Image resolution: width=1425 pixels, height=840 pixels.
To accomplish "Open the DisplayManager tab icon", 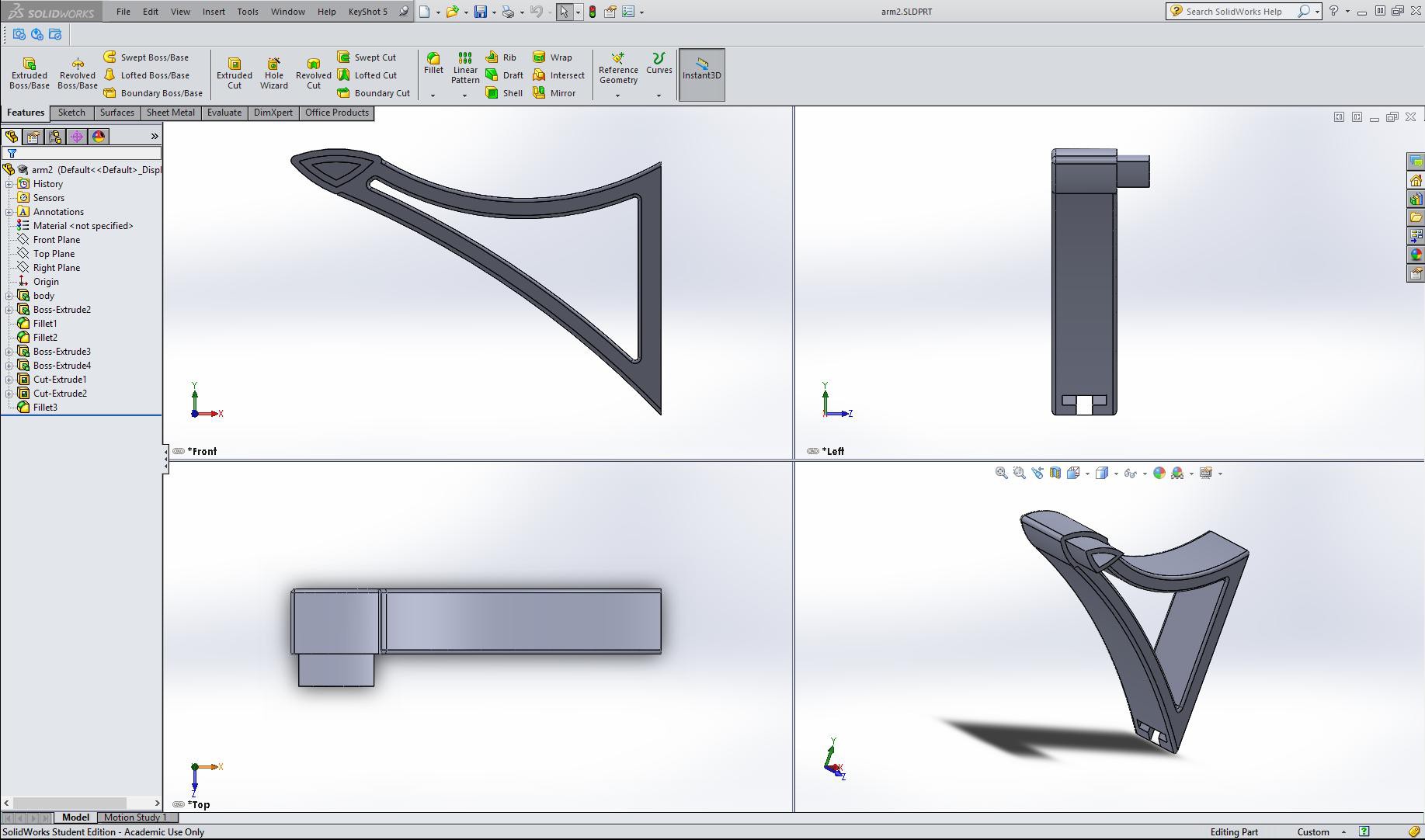I will pyautogui.click(x=99, y=137).
